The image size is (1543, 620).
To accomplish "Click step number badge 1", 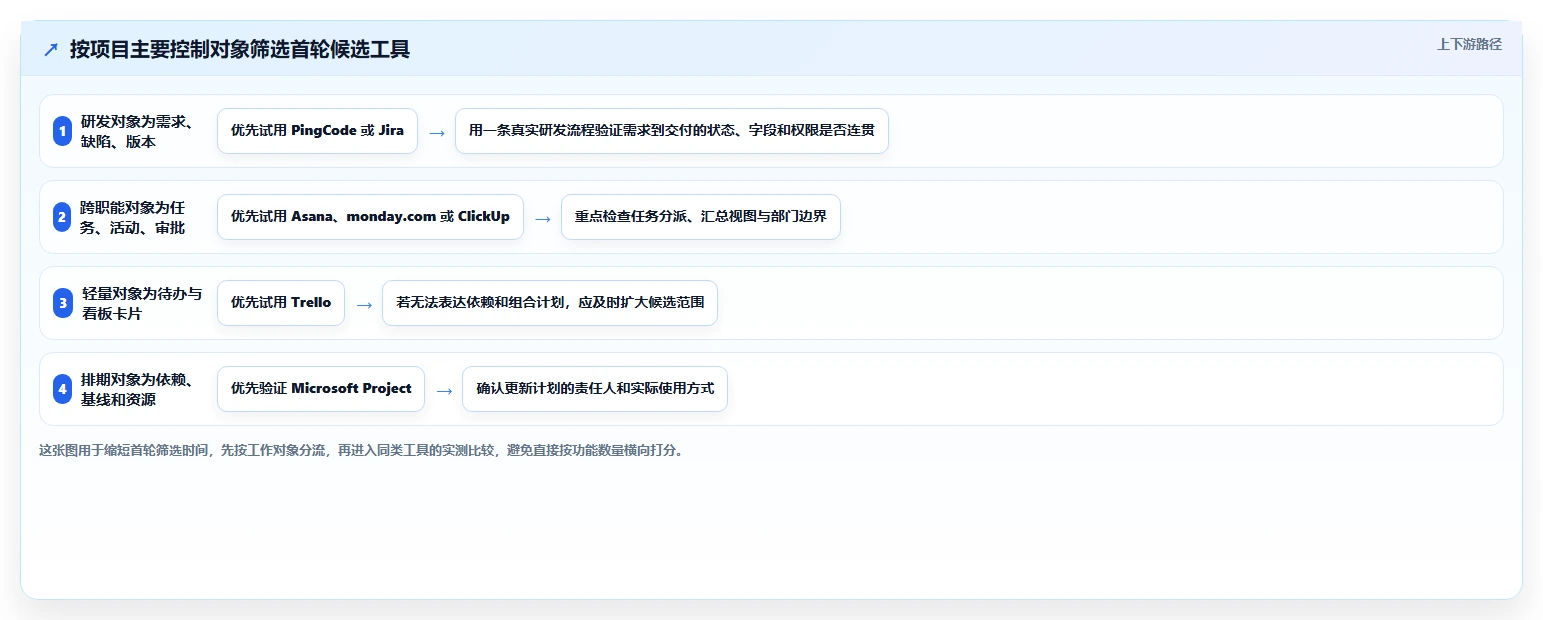I will coord(63,131).
